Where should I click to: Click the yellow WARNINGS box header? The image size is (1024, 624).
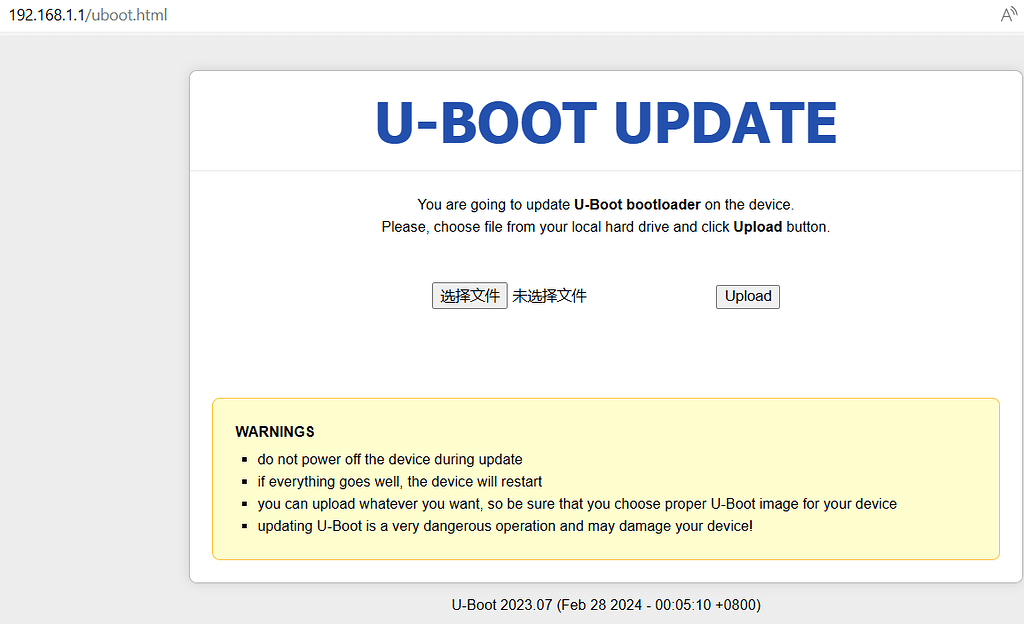point(275,431)
